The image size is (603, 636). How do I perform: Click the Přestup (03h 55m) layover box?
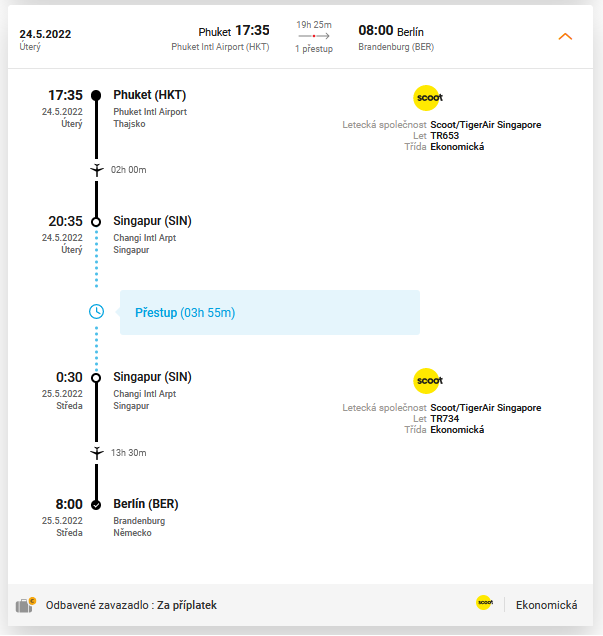(x=270, y=312)
